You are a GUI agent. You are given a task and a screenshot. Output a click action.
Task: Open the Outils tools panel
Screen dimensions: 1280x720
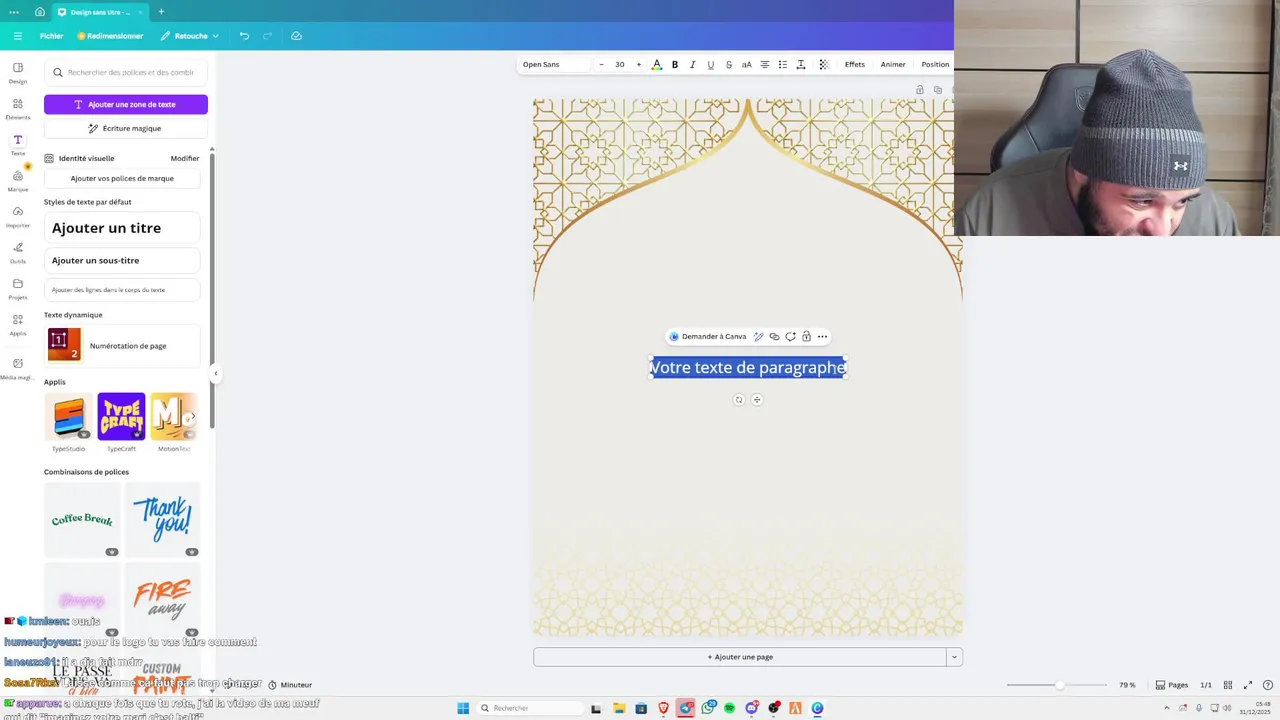[x=18, y=253]
